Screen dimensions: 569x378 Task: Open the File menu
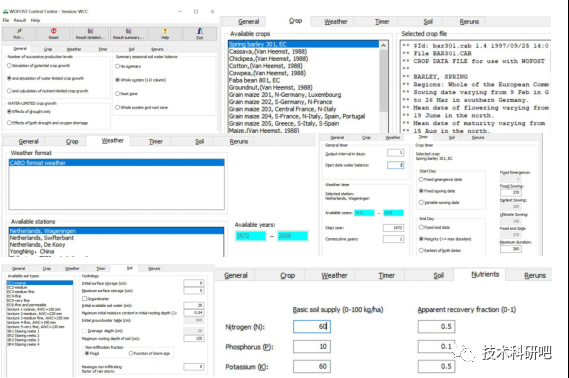[x=6, y=20]
